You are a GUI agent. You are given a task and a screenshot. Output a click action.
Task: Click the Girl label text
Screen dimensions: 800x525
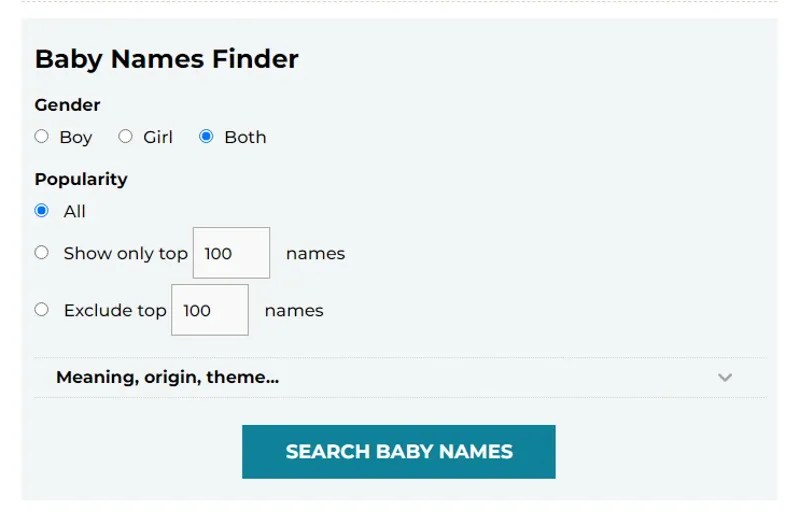coord(158,137)
